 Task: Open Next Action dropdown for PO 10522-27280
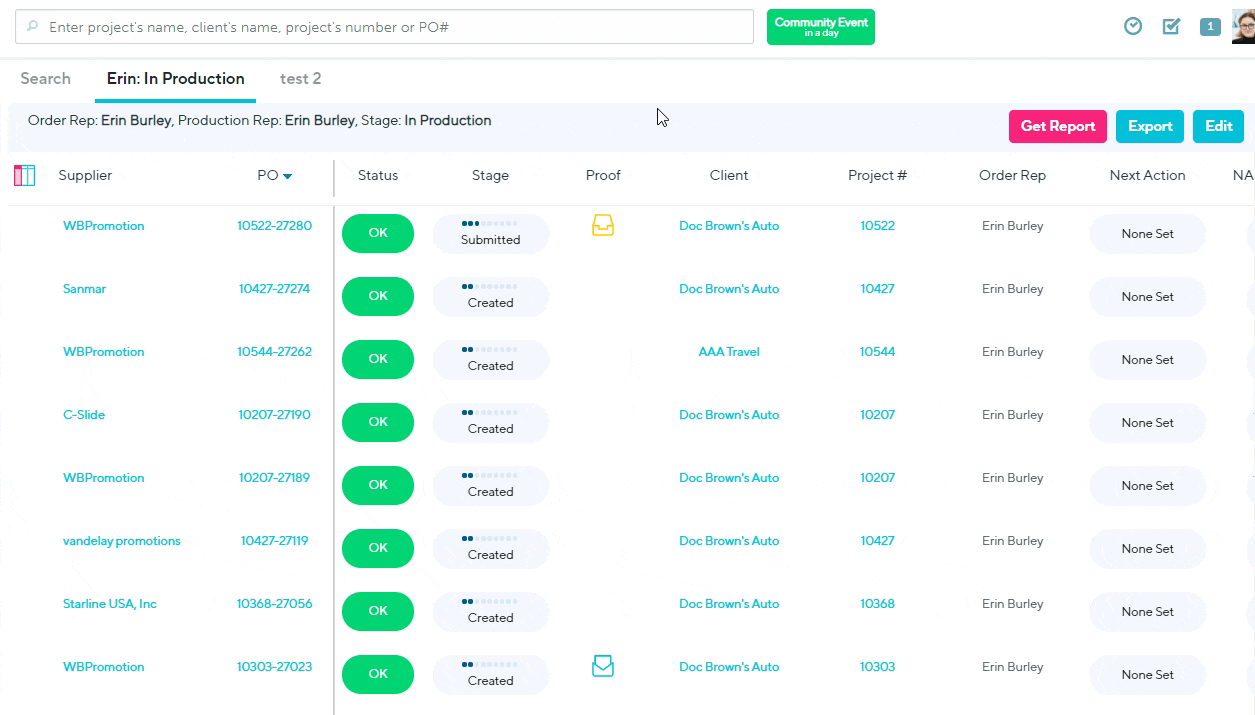[x=1147, y=234]
